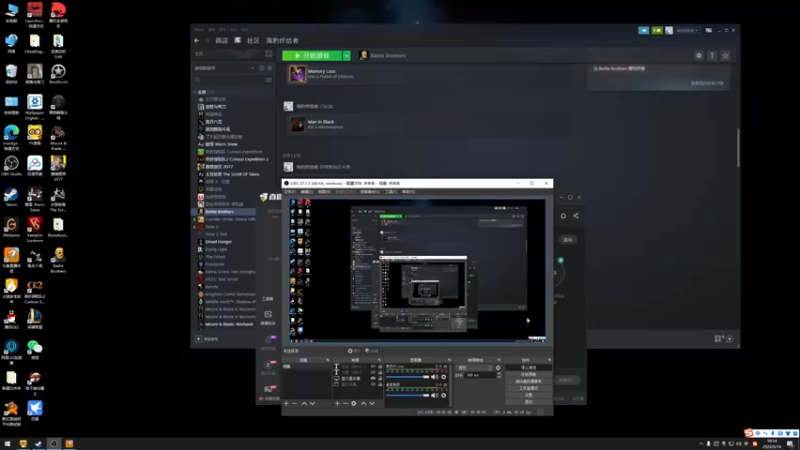Toggle visibility of the first text source in OBS
This screenshot has width=800, height=450.
pyautogui.click(x=373, y=366)
